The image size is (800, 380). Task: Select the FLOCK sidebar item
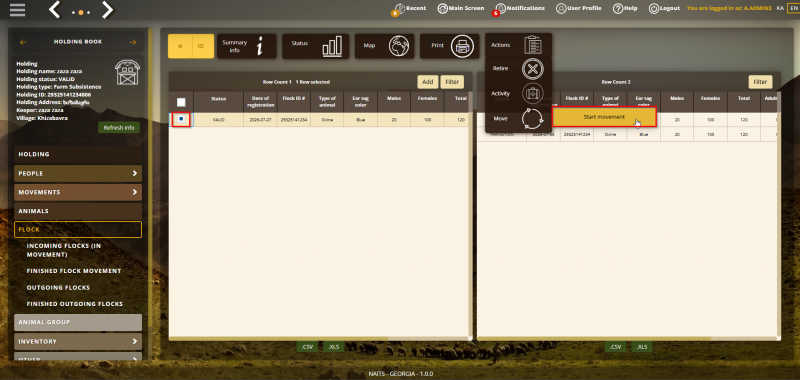(x=78, y=230)
